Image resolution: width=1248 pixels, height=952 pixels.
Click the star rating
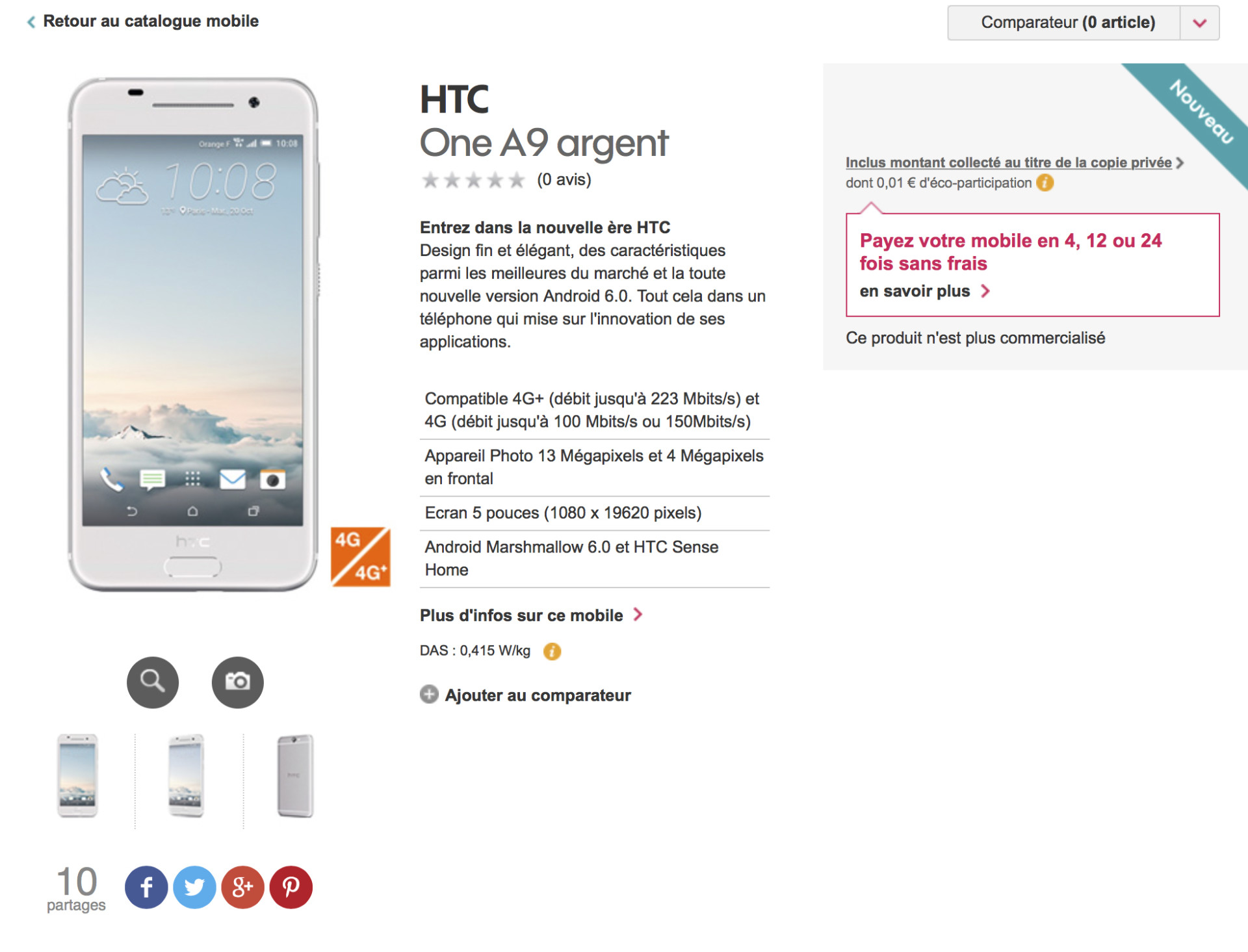(x=473, y=180)
